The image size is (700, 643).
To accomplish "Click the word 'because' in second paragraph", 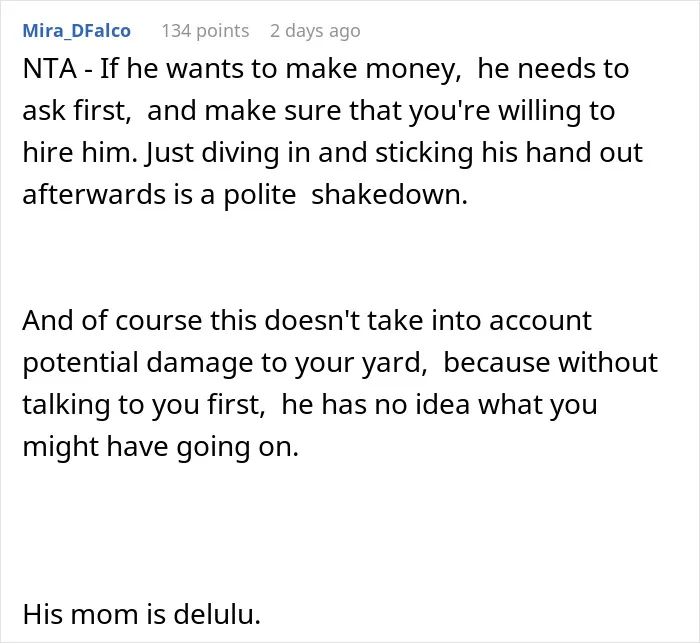I will click(x=497, y=363).
